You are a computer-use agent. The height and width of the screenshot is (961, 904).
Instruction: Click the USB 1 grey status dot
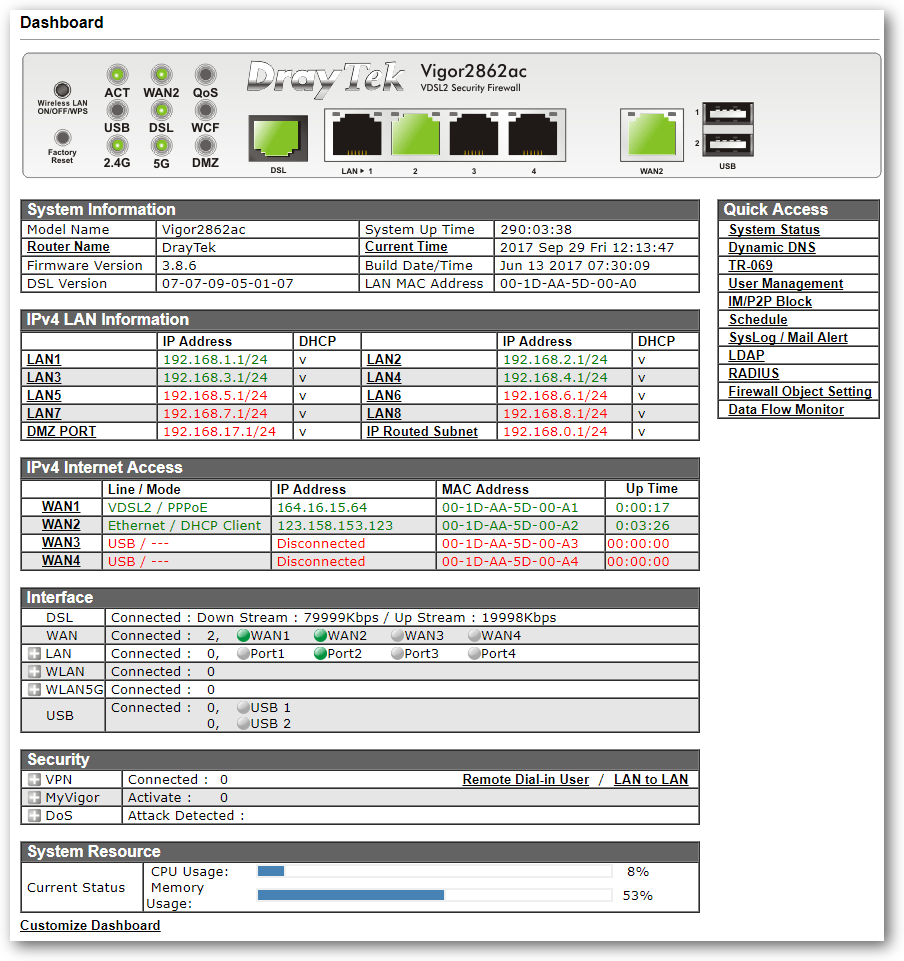click(x=243, y=708)
